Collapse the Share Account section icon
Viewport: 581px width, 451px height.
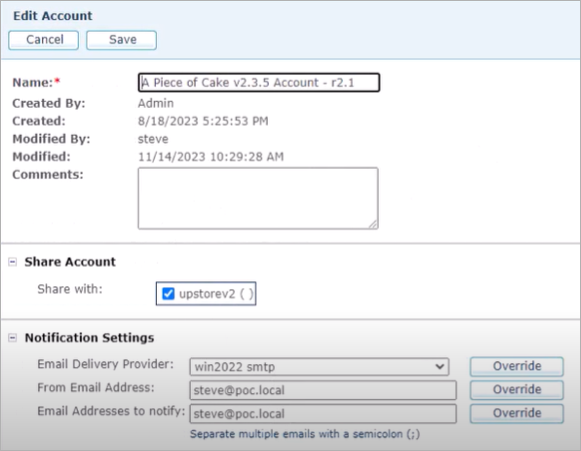(x=13, y=262)
